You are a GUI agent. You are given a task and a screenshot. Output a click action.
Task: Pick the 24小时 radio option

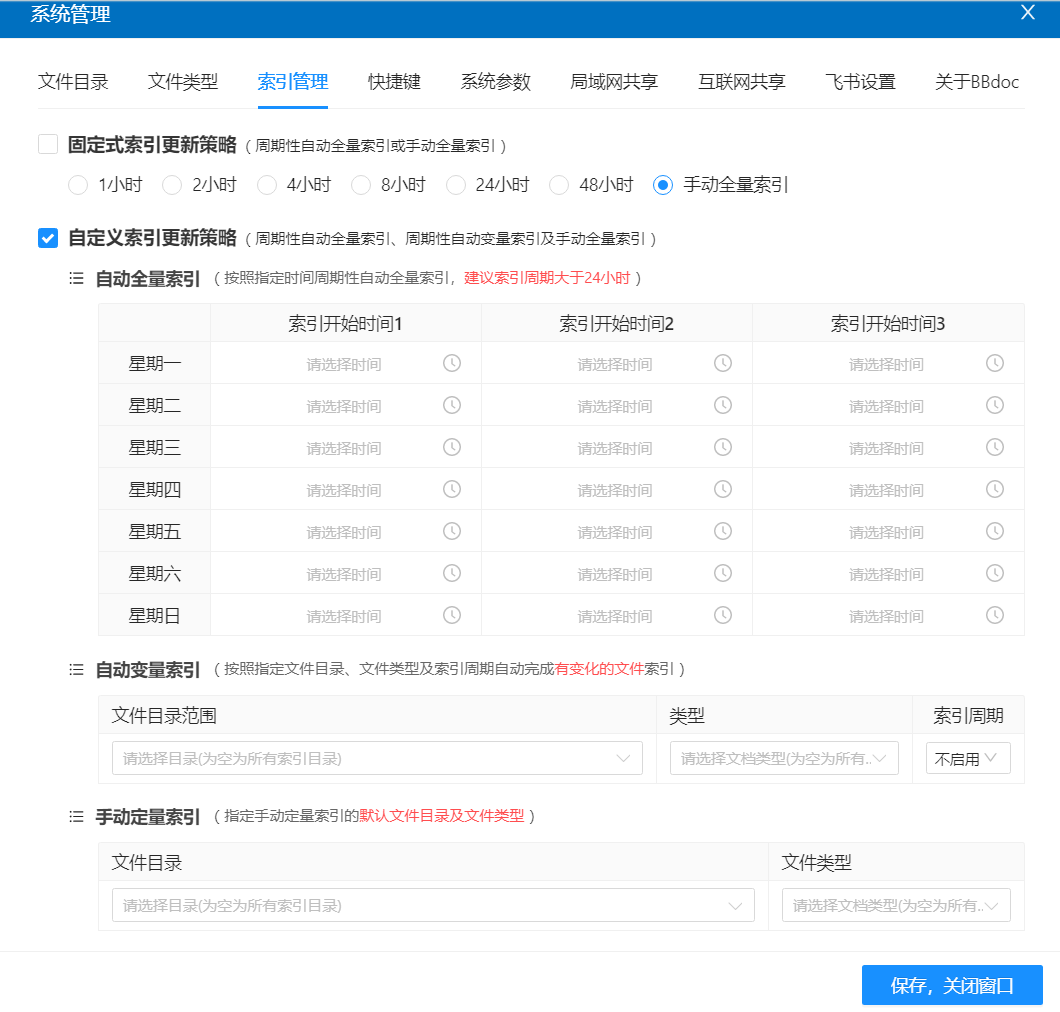tap(456, 185)
